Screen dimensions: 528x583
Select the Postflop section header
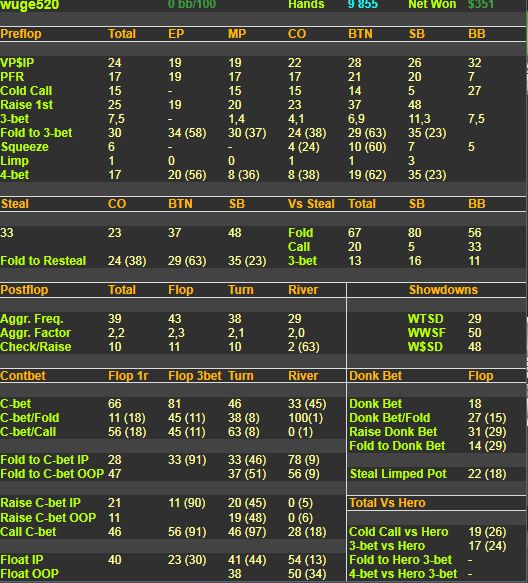click(x=24, y=290)
